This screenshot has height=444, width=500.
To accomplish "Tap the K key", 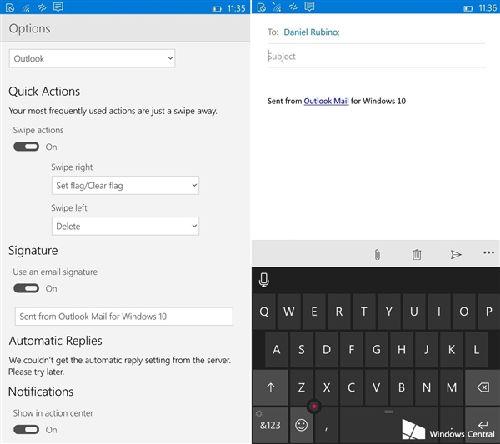I will click(451, 349).
